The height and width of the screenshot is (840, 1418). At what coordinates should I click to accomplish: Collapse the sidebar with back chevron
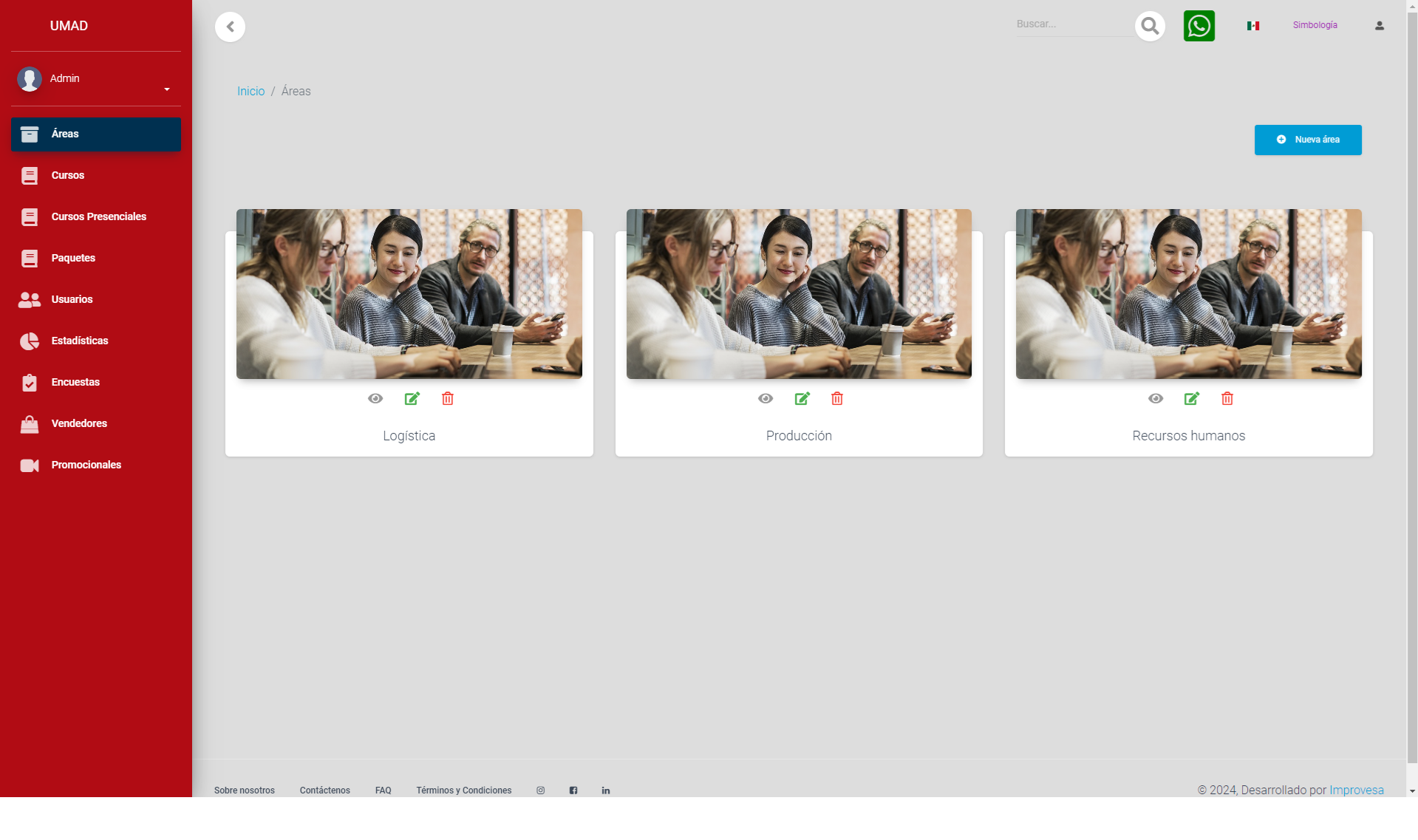(x=231, y=27)
